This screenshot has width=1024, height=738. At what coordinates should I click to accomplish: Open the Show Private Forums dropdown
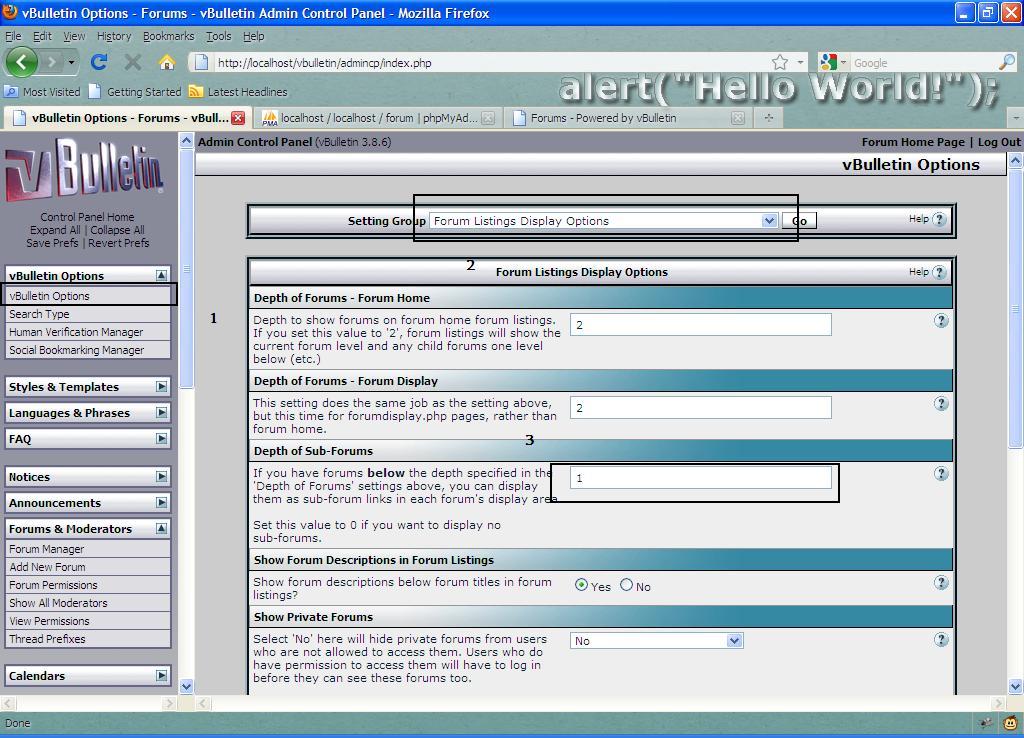656,641
